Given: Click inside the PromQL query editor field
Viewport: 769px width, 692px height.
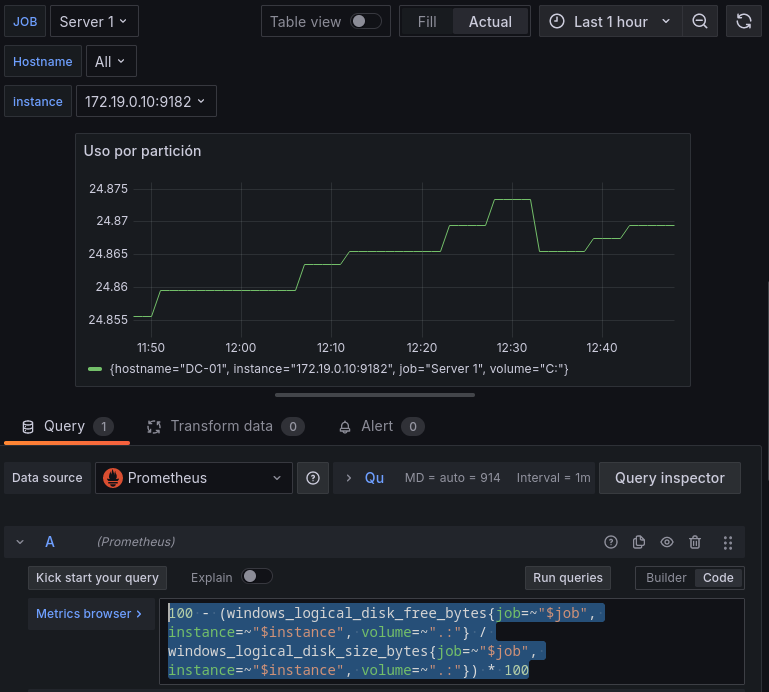Looking at the screenshot, I should tap(452, 641).
